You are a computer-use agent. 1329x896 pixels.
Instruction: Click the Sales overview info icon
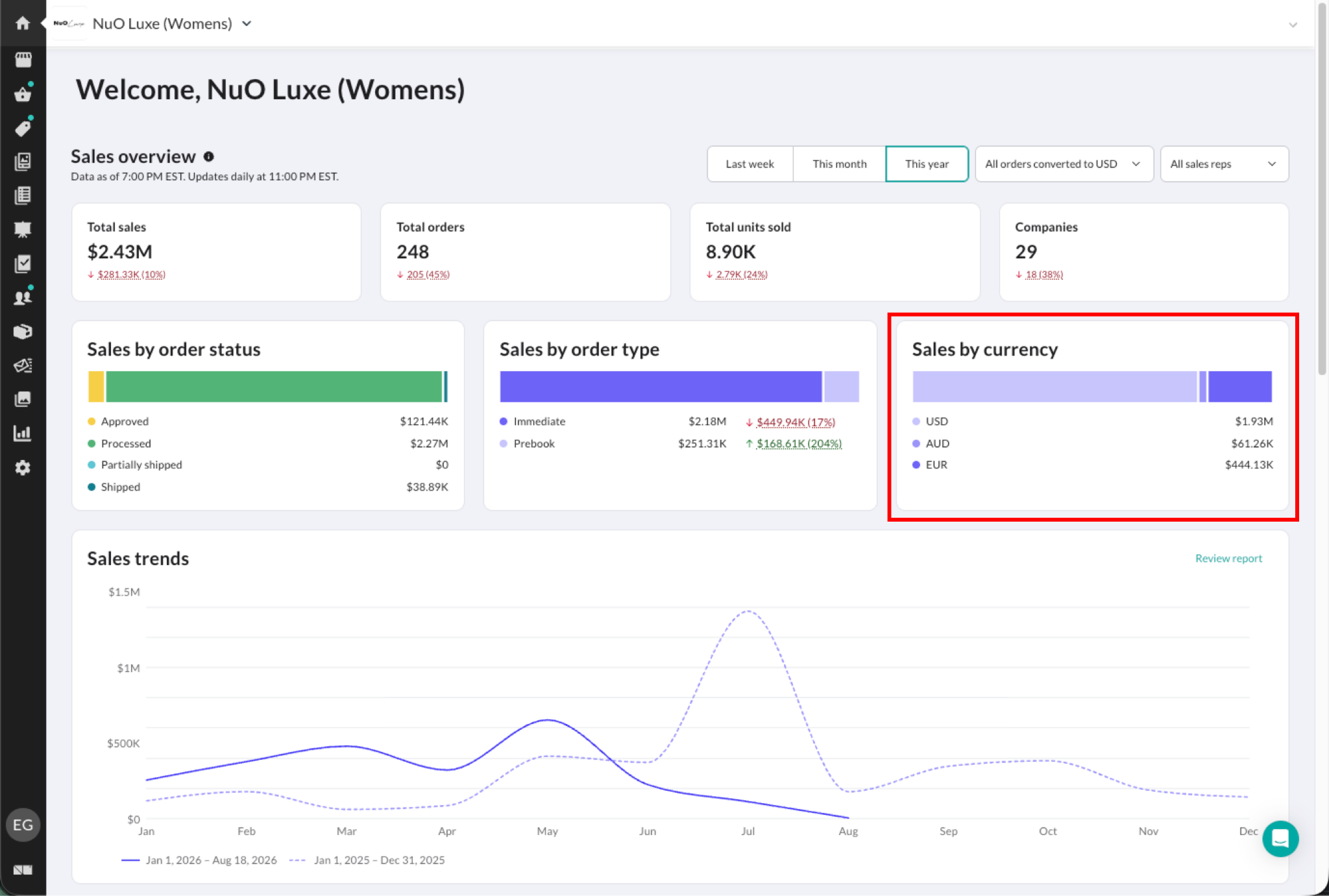pos(209,156)
